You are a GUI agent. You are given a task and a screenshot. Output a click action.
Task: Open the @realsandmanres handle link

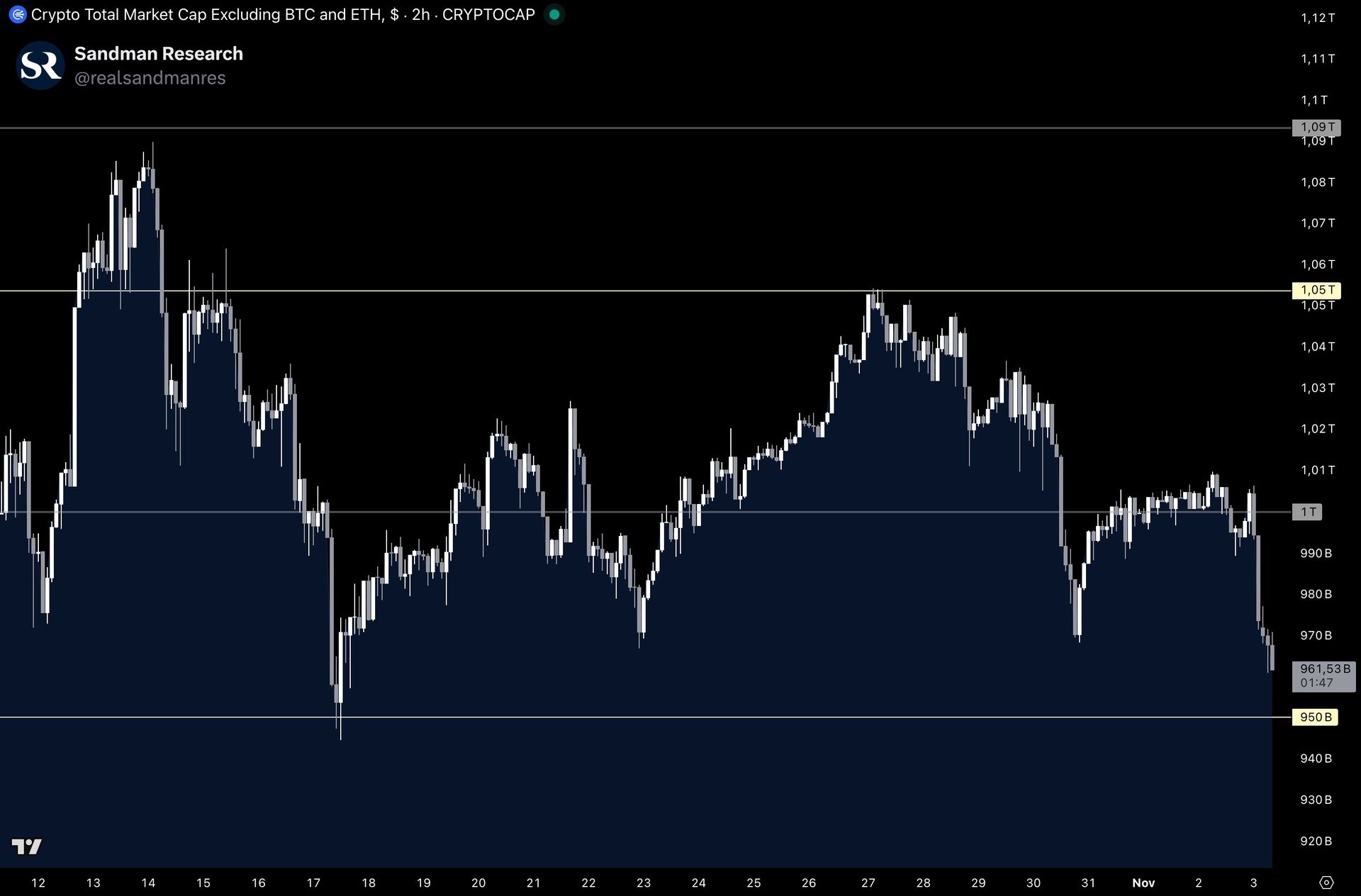150,78
